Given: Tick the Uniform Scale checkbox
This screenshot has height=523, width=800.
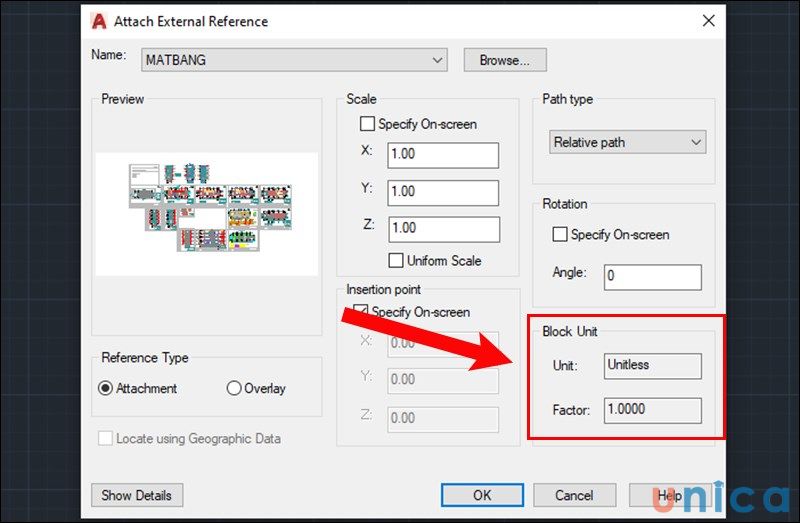Looking at the screenshot, I should [x=396, y=261].
